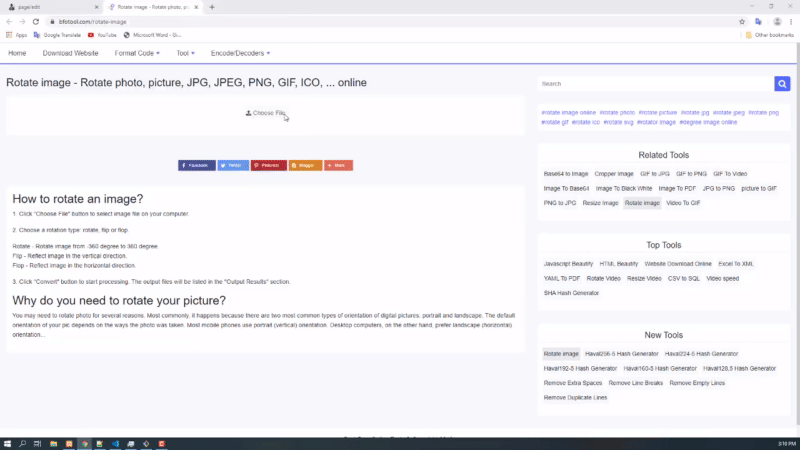Viewport: 800px width, 450px height.
Task: Share on Pinterest
Action: tap(268, 165)
